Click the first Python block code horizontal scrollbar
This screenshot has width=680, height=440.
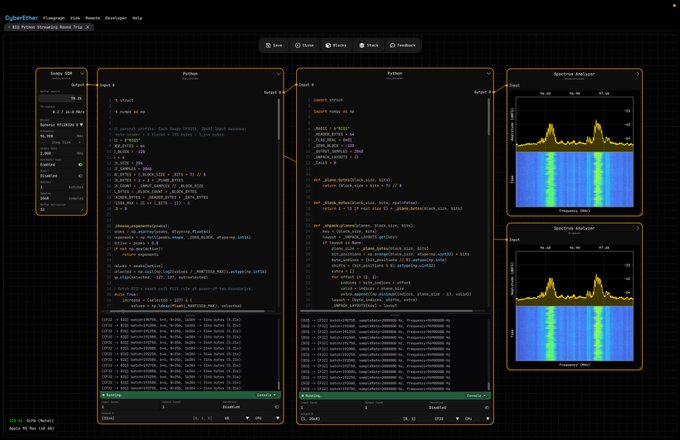click(x=186, y=311)
